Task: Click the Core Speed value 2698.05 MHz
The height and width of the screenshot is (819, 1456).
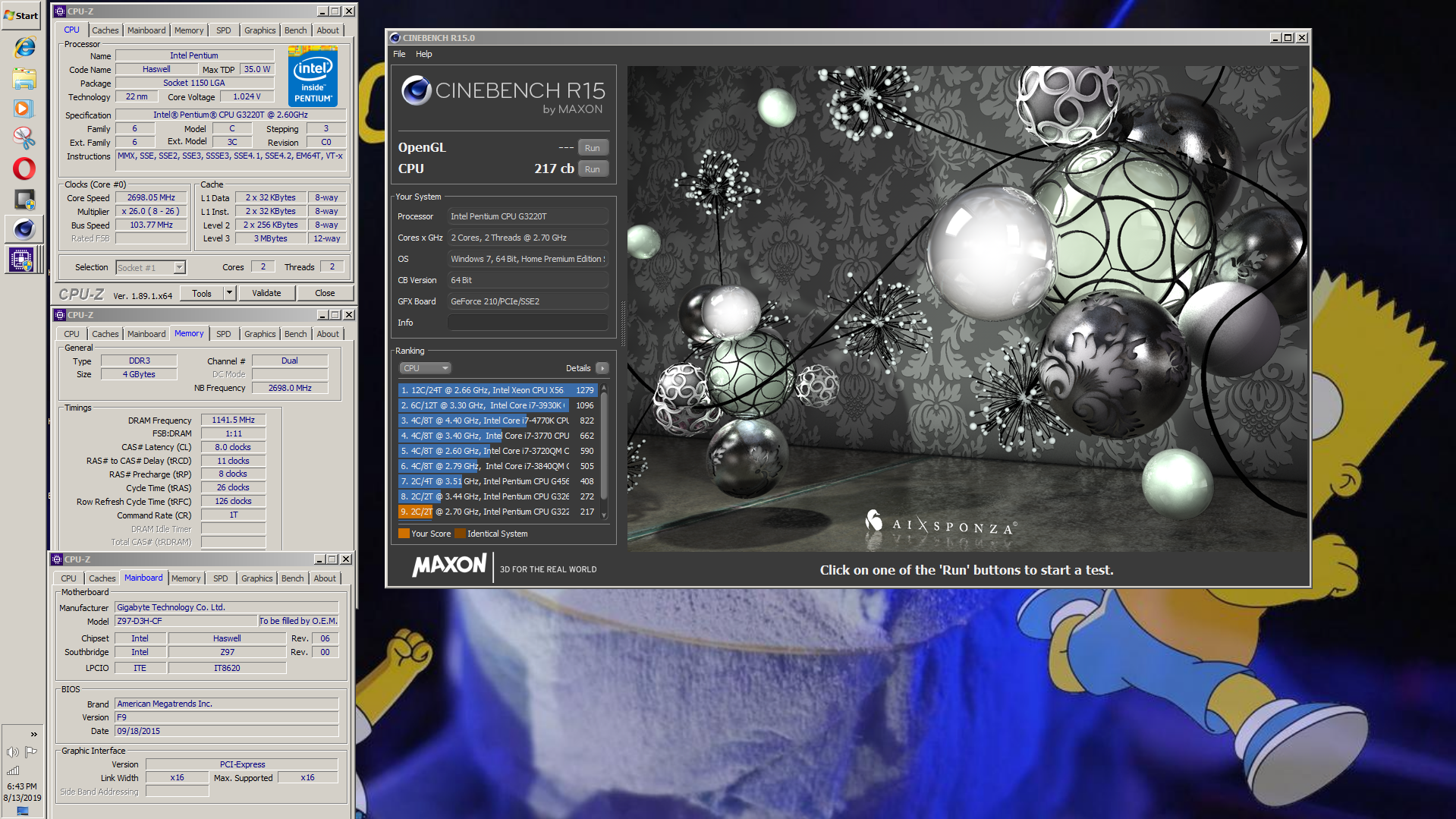Action: point(151,197)
